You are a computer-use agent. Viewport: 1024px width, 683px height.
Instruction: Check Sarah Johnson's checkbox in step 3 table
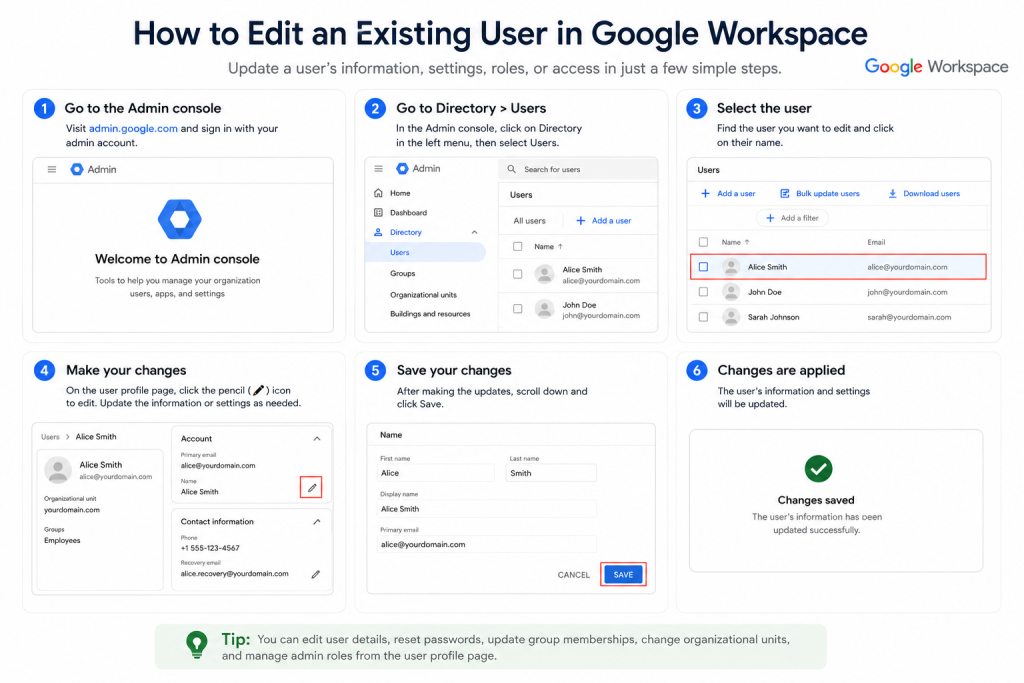(703, 317)
